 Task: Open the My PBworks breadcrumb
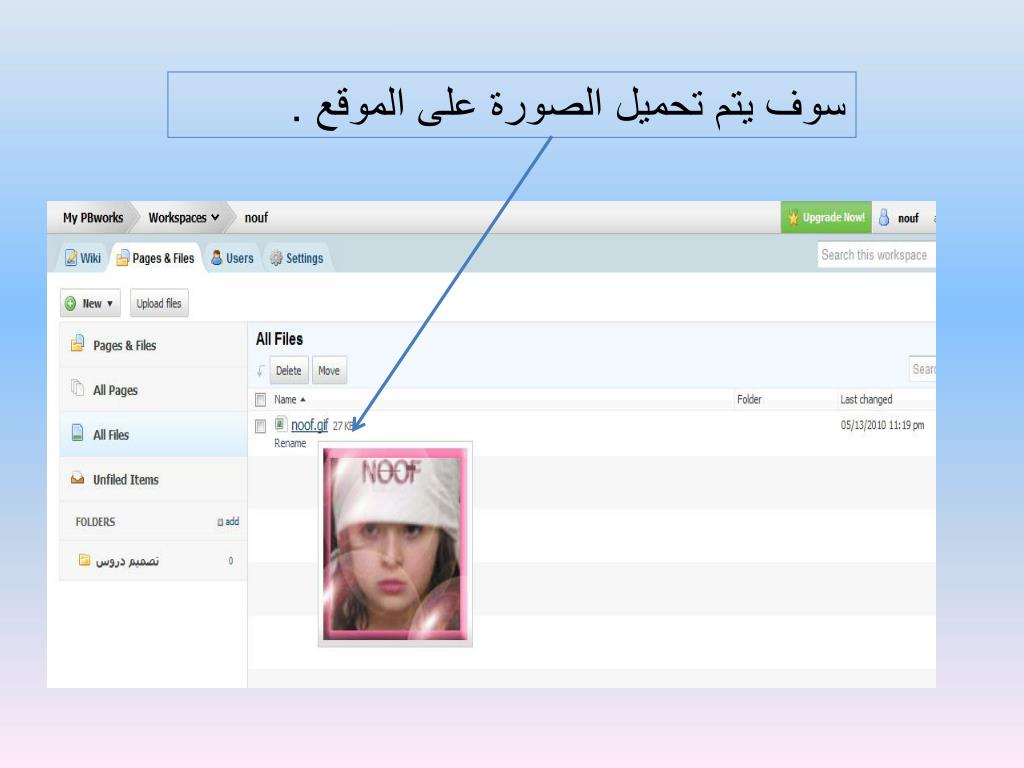[x=93, y=217]
